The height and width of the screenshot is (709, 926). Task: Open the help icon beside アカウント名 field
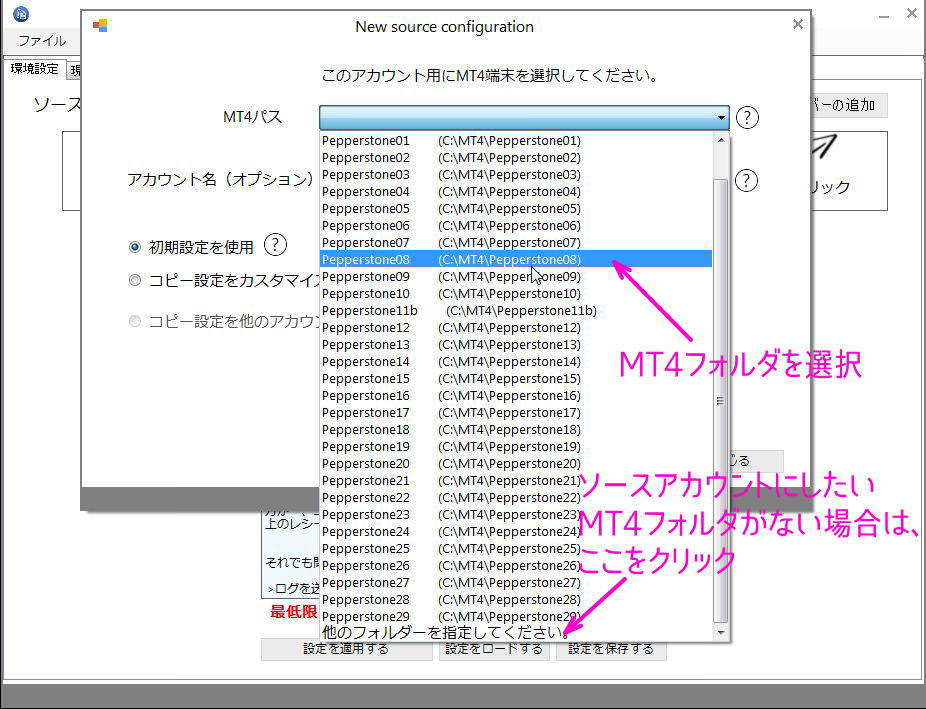click(x=748, y=181)
